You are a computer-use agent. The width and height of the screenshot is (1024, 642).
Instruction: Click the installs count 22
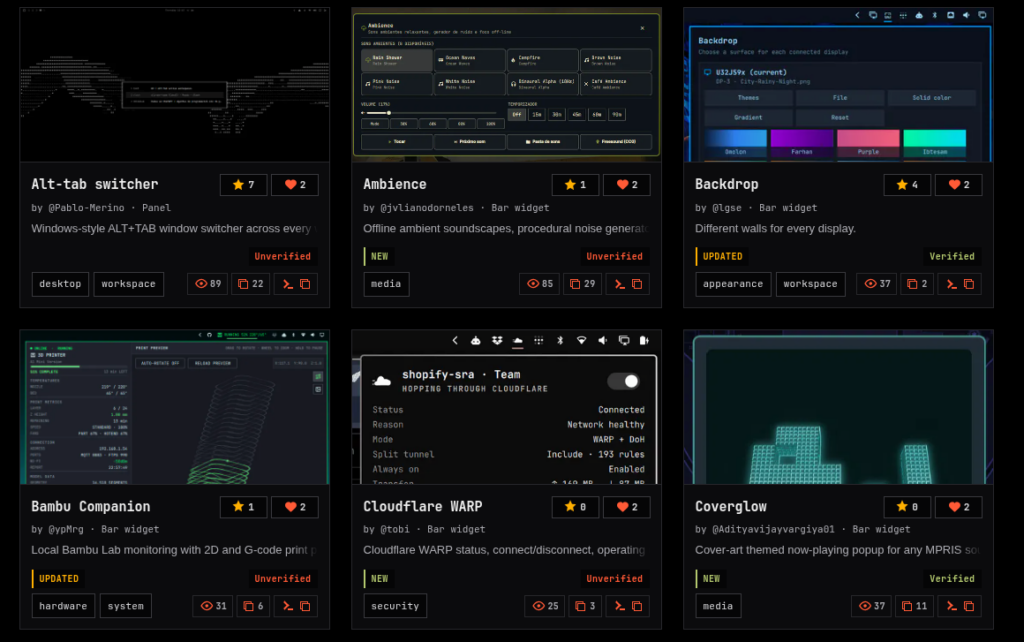[x=250, y=284]
